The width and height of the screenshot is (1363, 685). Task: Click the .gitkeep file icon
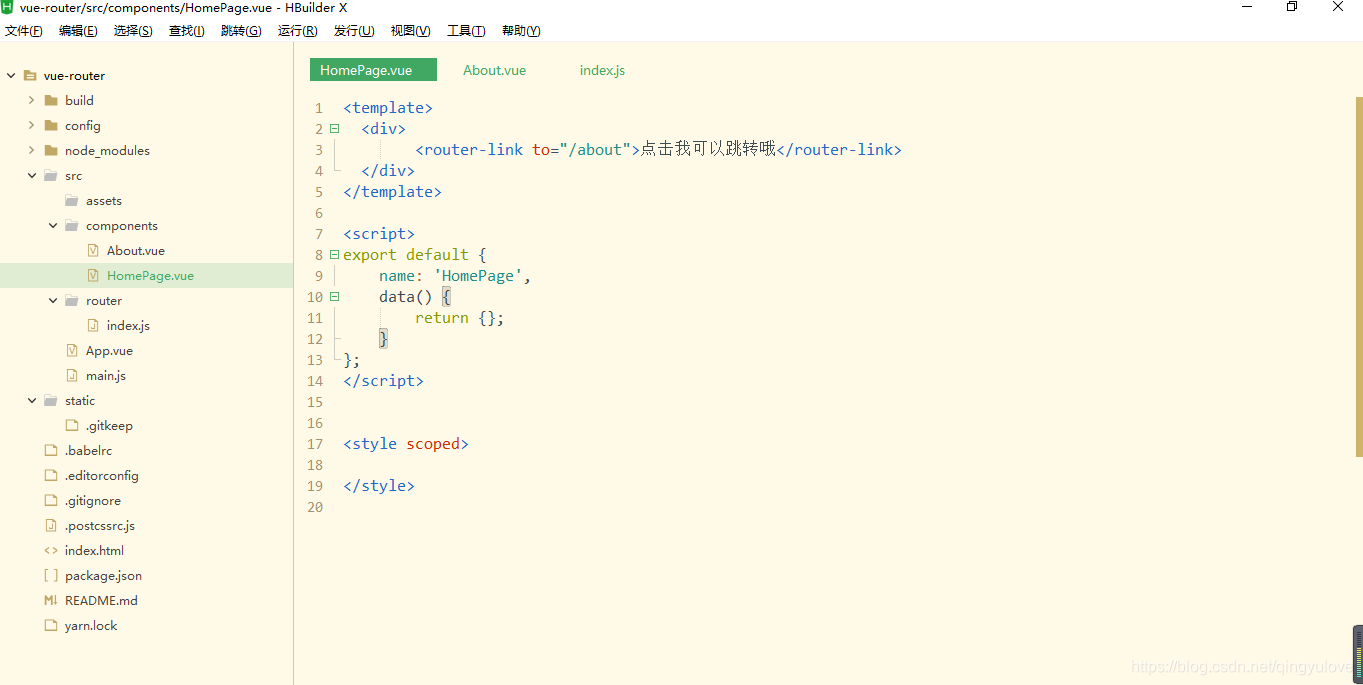(x=72, y=425)
